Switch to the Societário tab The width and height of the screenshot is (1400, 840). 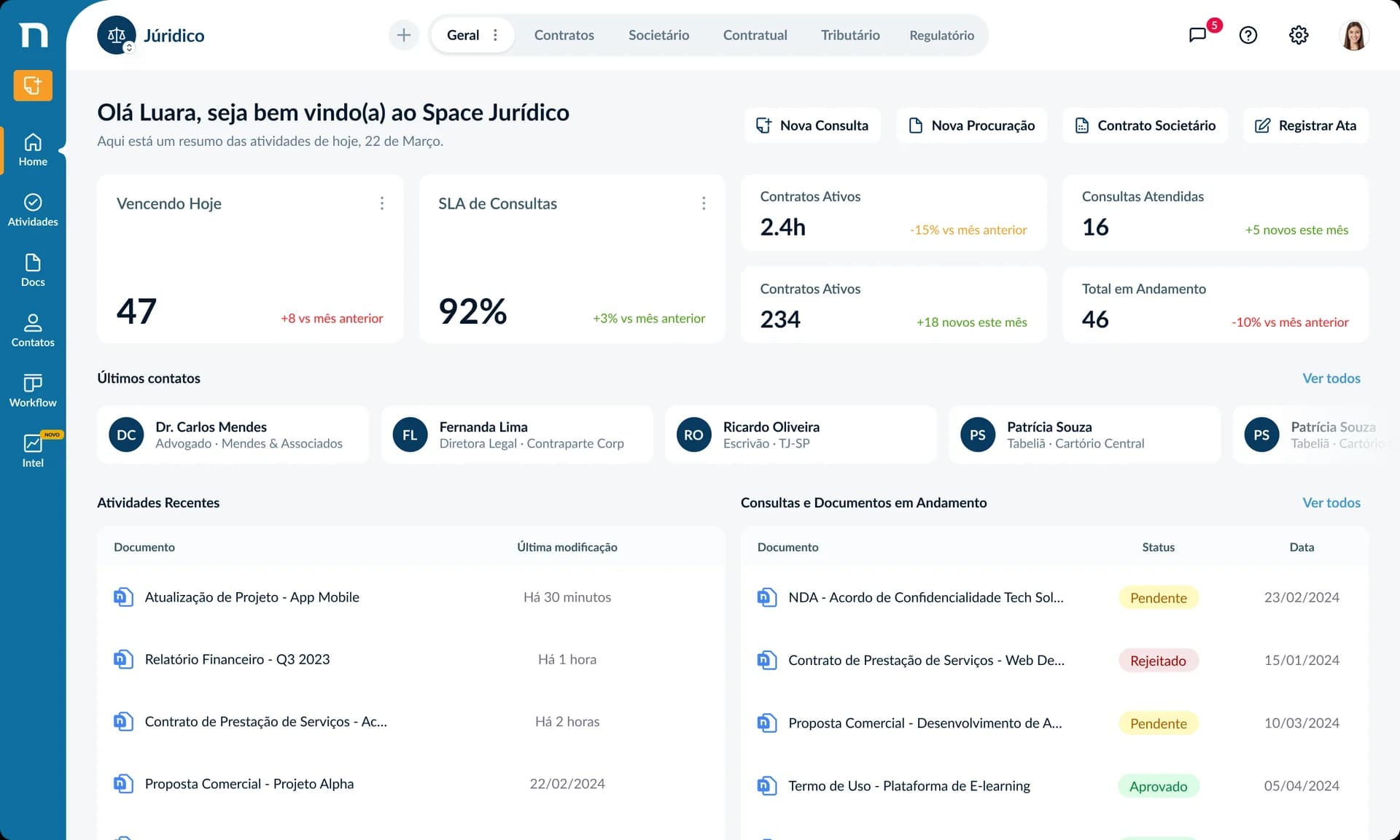point(658,35)
